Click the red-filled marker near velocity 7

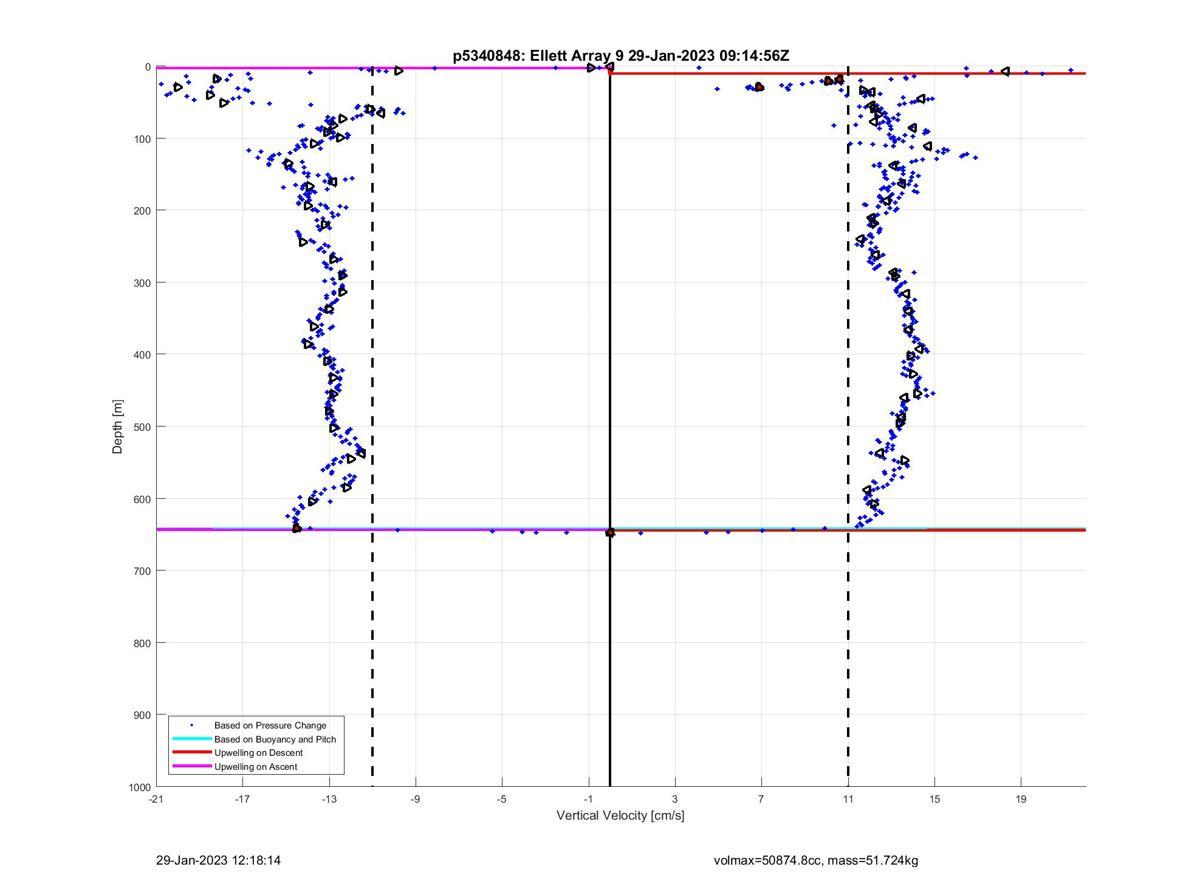[x=759, y=87]
